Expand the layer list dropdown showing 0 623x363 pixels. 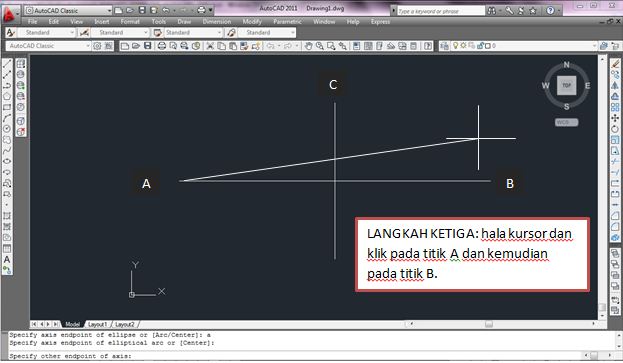594,46
